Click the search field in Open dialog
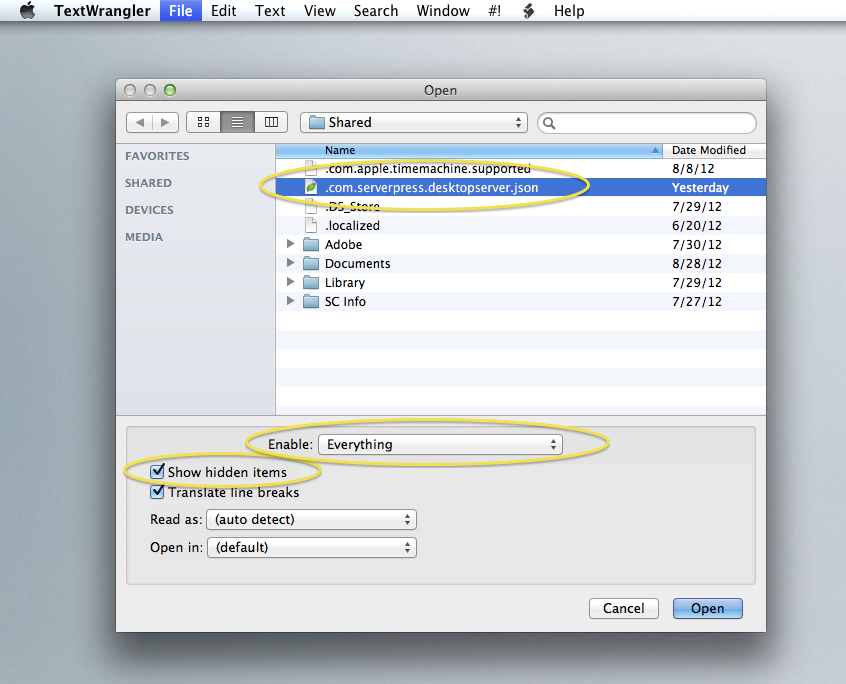Screen dimensions: 846x684 [647, 123]
